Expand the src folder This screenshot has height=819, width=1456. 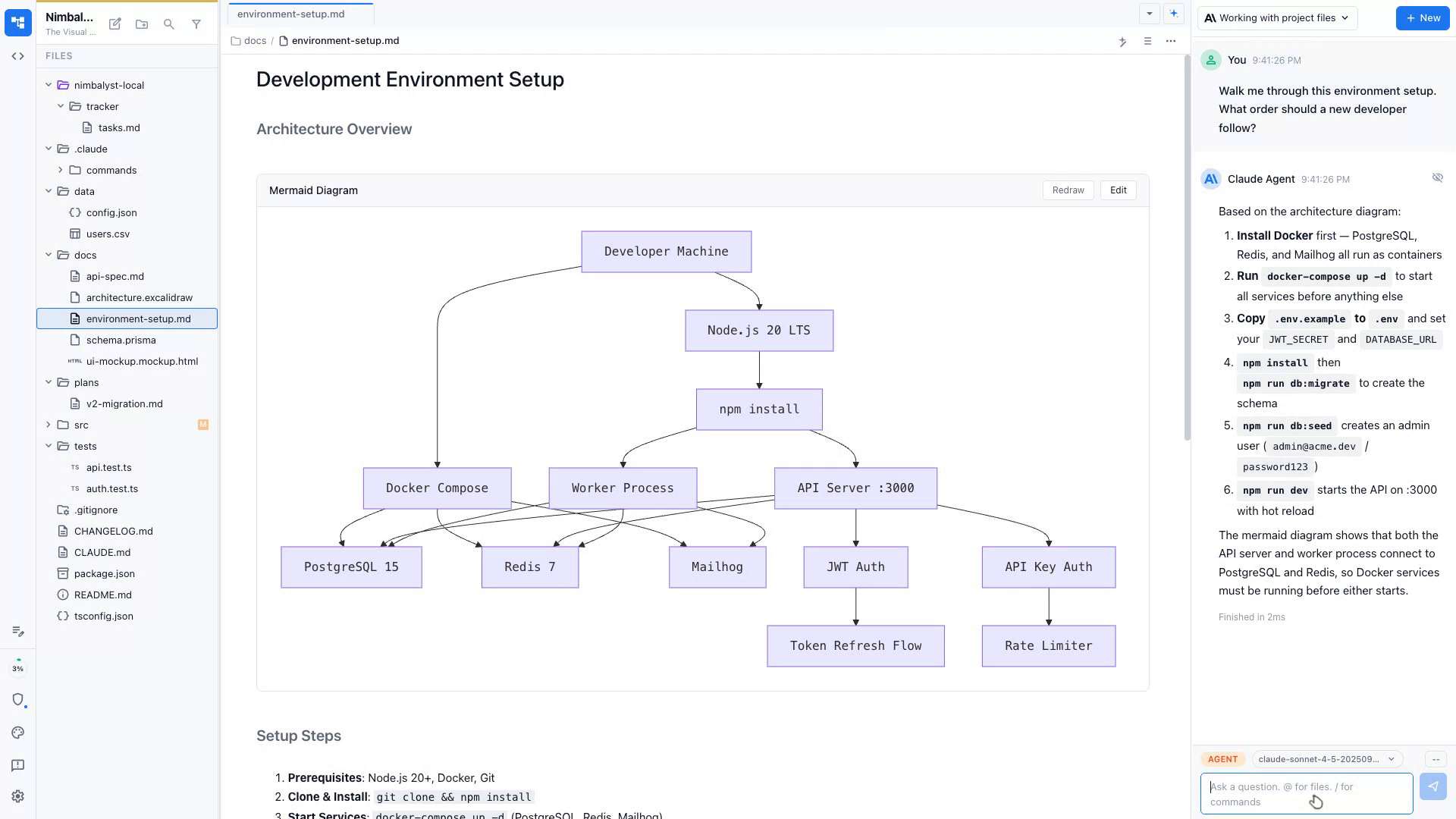click(x=49, y=425)
